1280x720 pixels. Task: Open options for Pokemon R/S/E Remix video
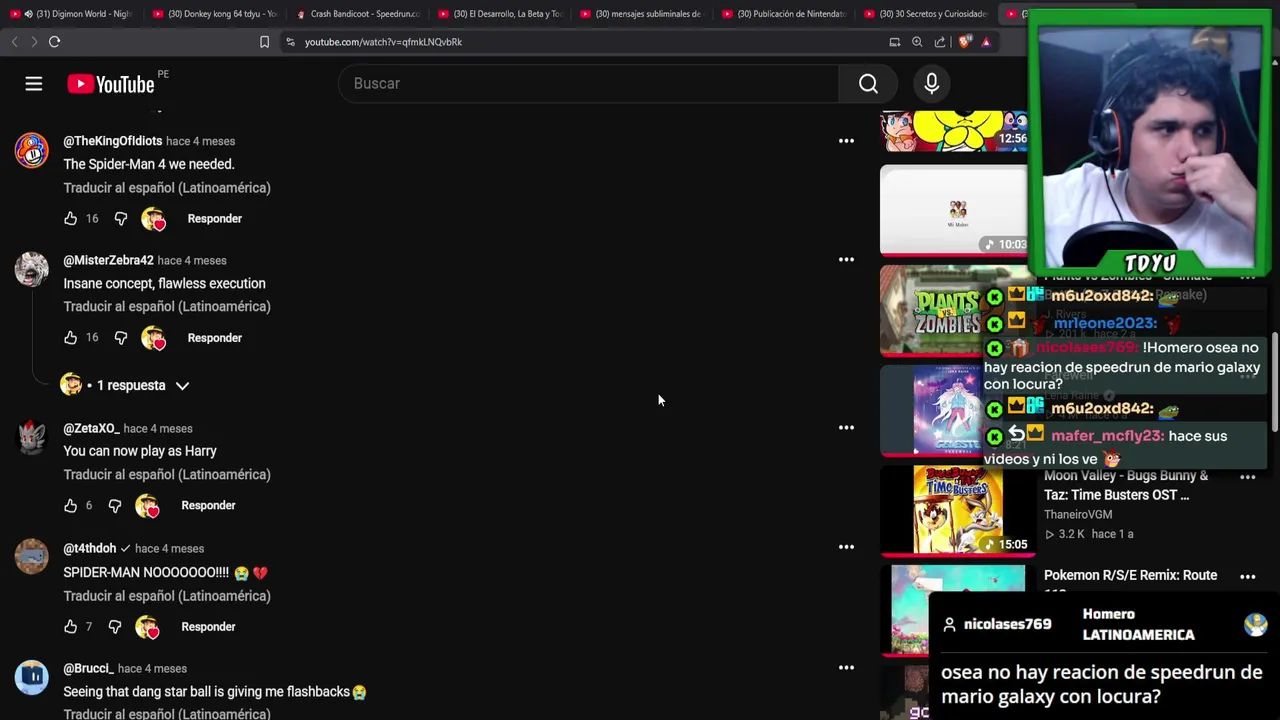1248,577
